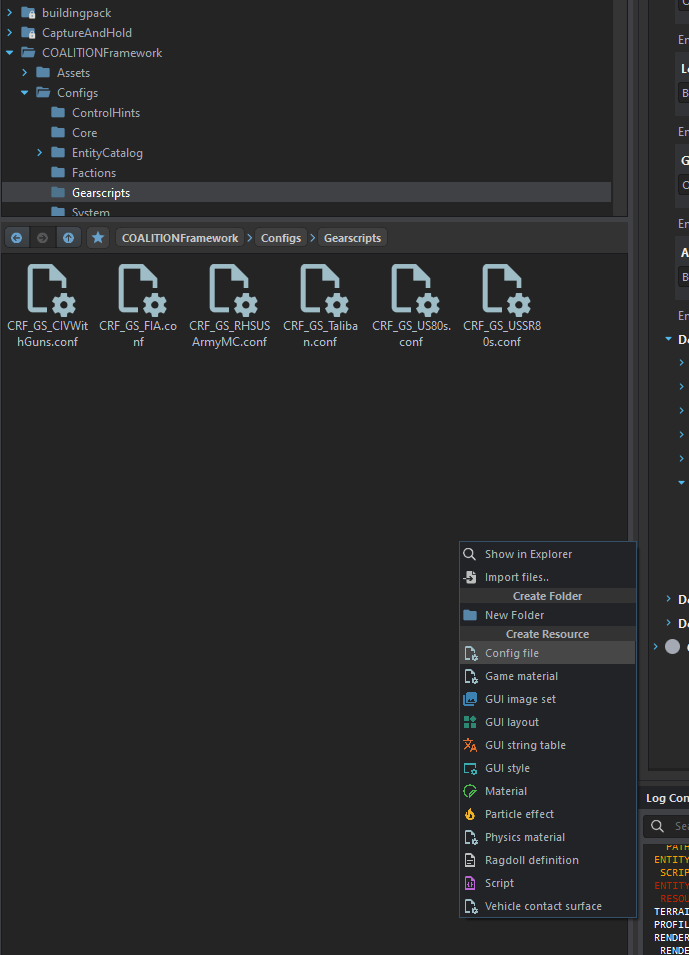
Task: Click the up-directory arrow button
Action: [68, 238]
